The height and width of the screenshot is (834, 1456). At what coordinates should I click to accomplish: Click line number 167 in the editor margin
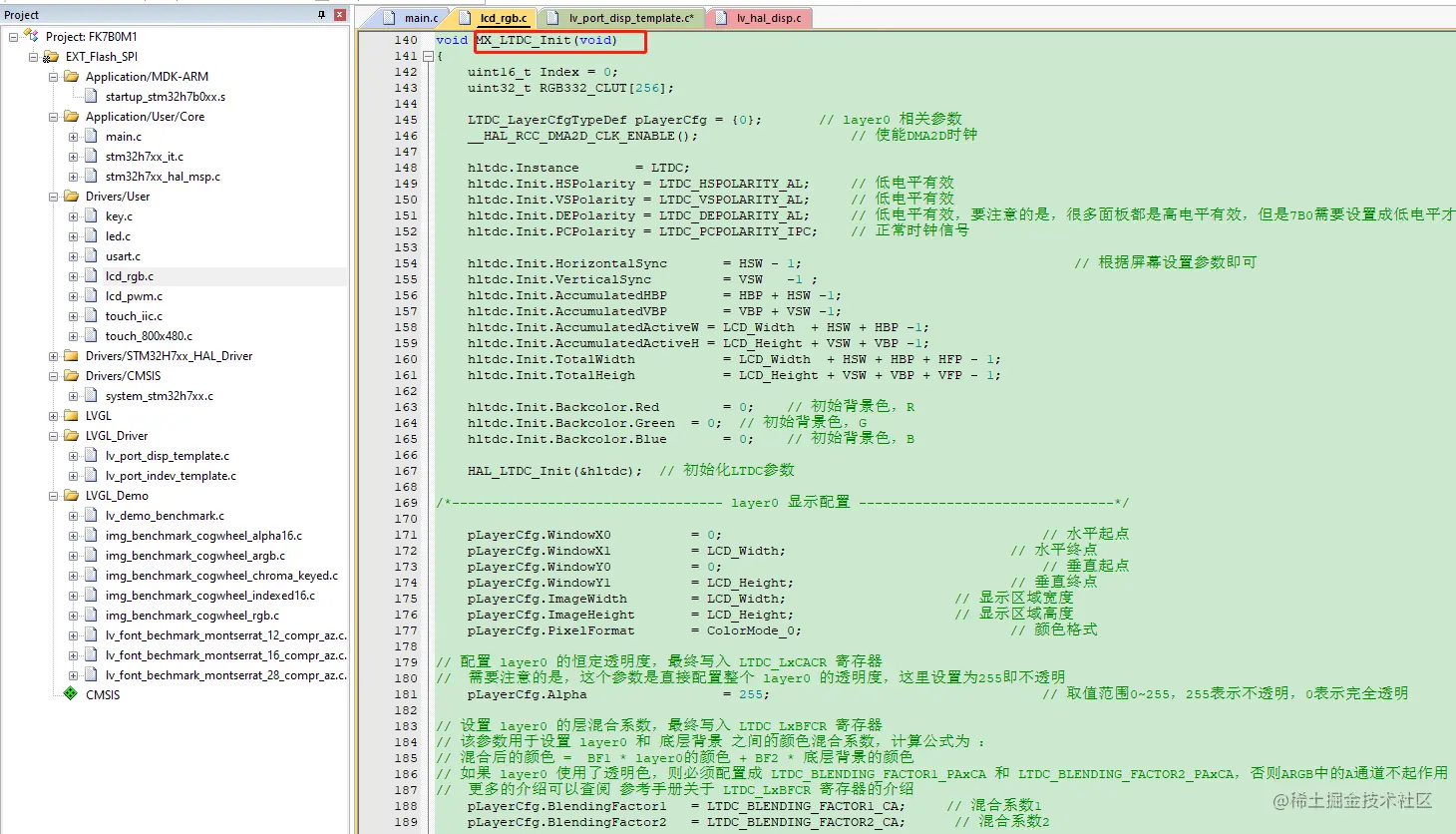point(406,471)
